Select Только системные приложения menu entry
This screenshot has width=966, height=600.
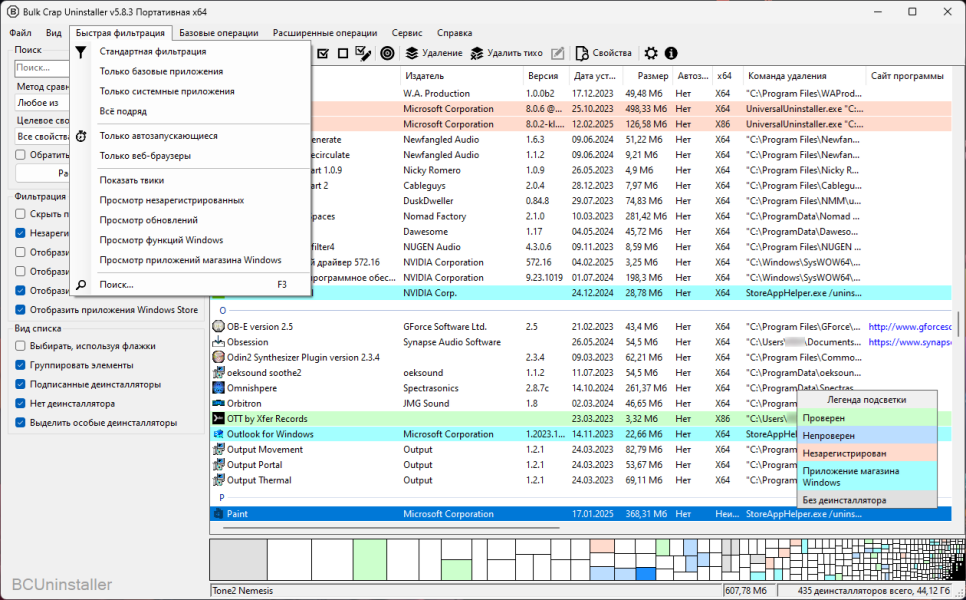point(167,91)
